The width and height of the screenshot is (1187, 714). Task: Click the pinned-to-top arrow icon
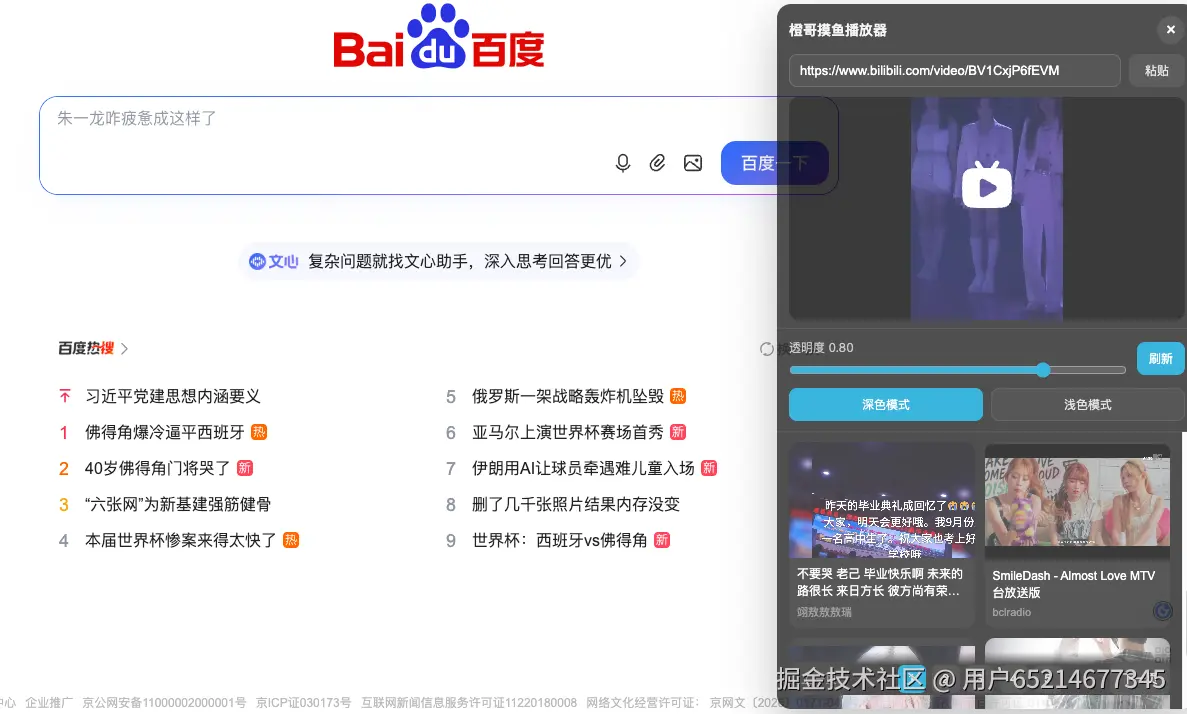pos(64,396)
